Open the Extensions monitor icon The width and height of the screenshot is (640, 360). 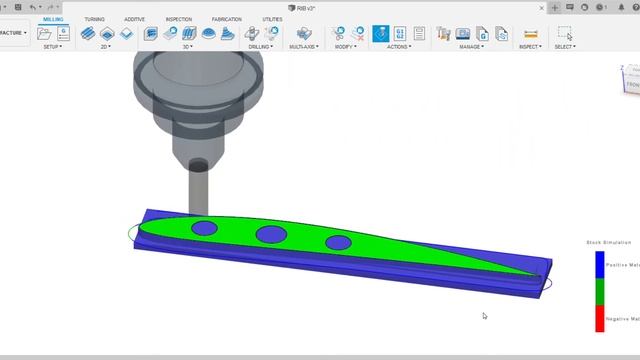[x=570, y=7]
